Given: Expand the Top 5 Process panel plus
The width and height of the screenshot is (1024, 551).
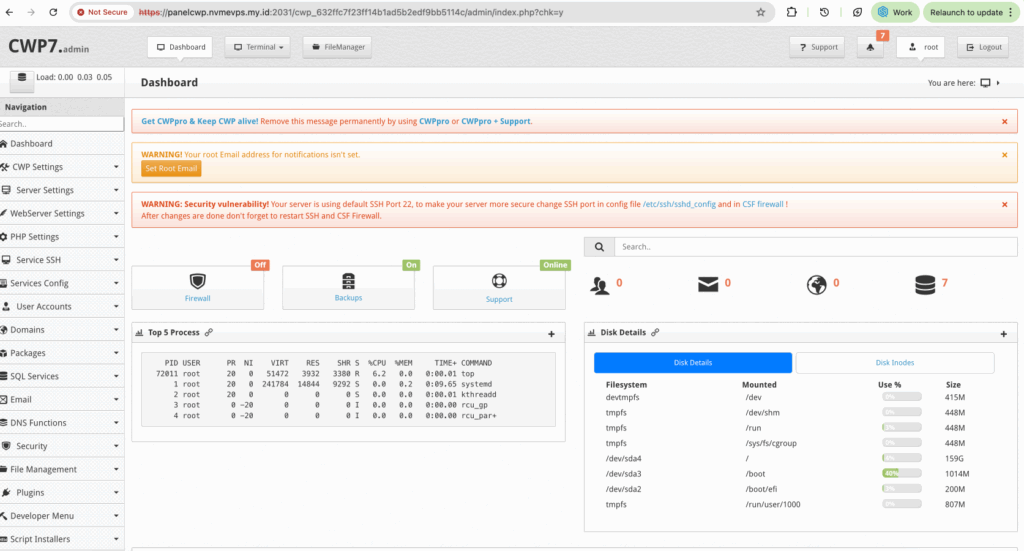Looking at the screenshot, I should 551,334.
